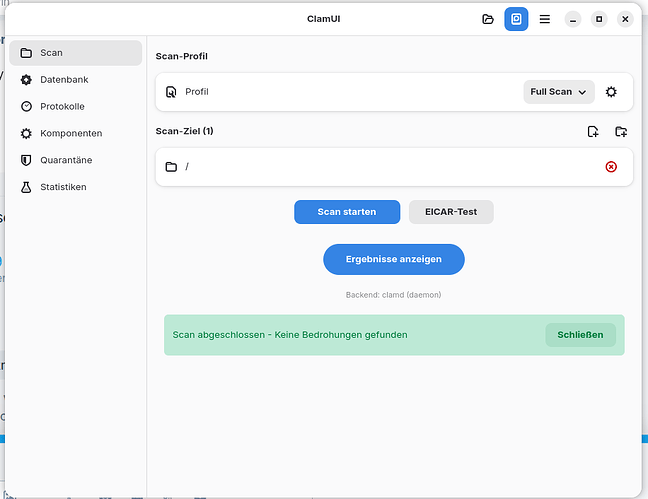The image size is (648, 499).
Task: Open the hamburger main menu
Action: point(544,19)
